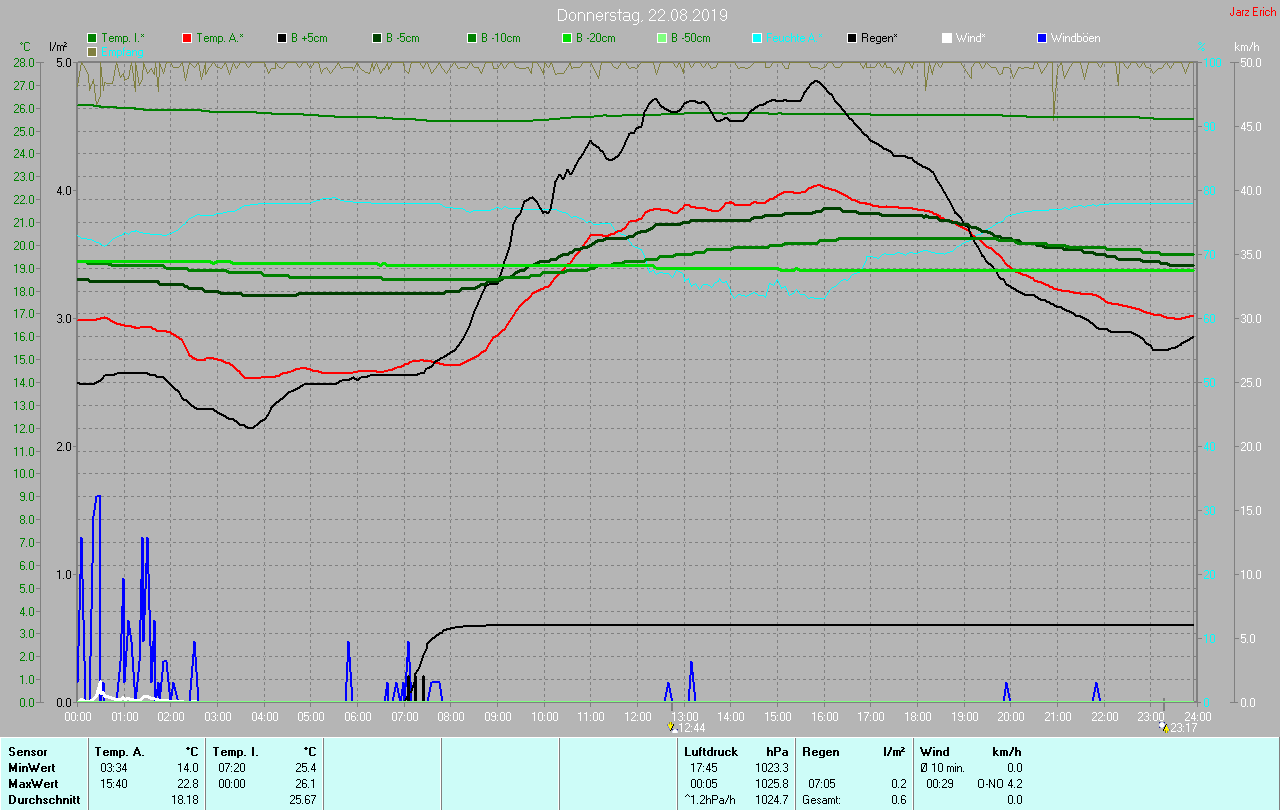Click the B -50cm light green swatch
The height and width of the screenshot is (810, 1280).
coord(661,38)
